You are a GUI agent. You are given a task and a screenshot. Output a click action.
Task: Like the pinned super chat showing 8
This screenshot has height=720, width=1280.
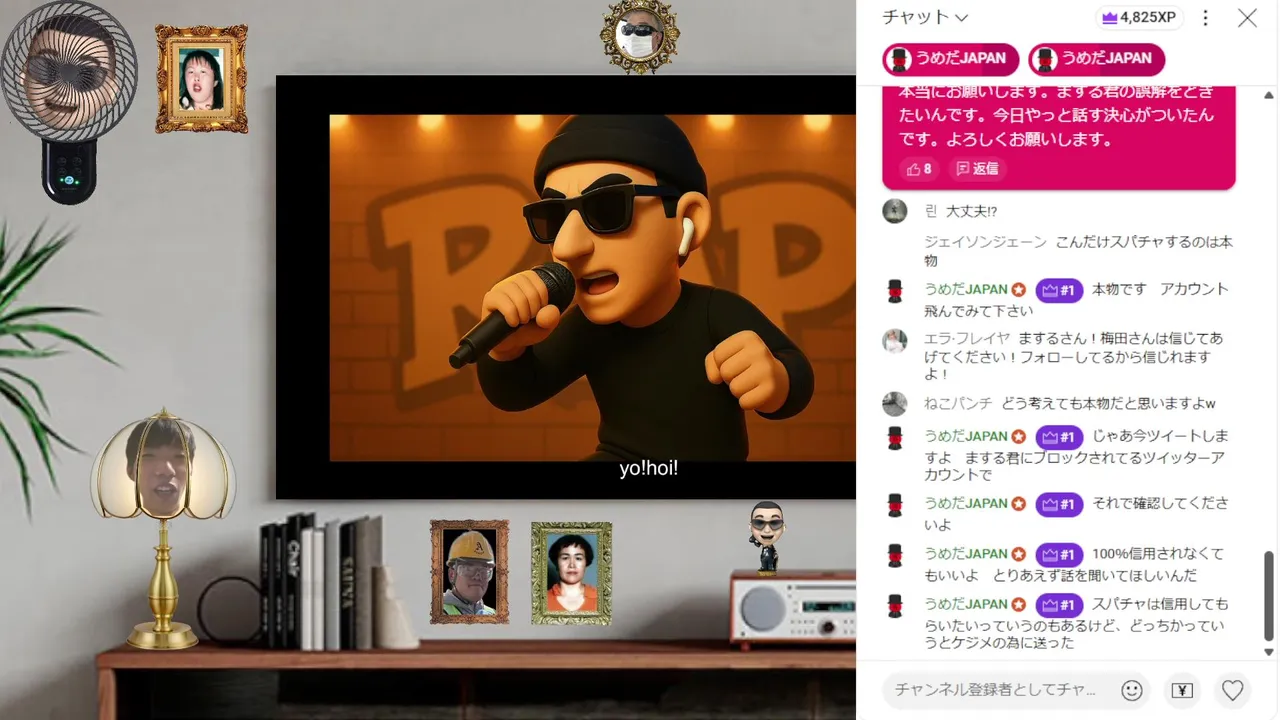click(920, 169)
